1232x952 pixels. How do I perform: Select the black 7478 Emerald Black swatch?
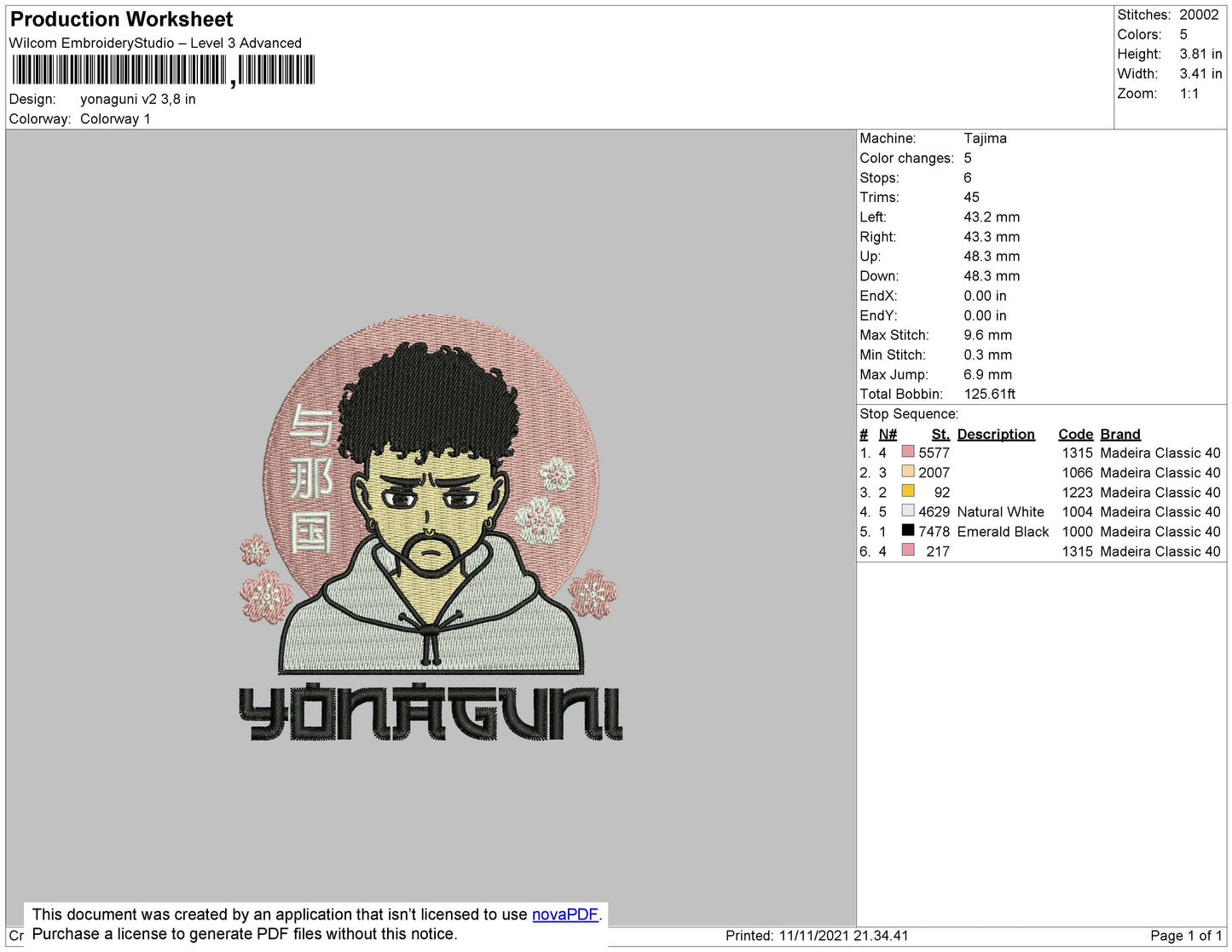908,530
